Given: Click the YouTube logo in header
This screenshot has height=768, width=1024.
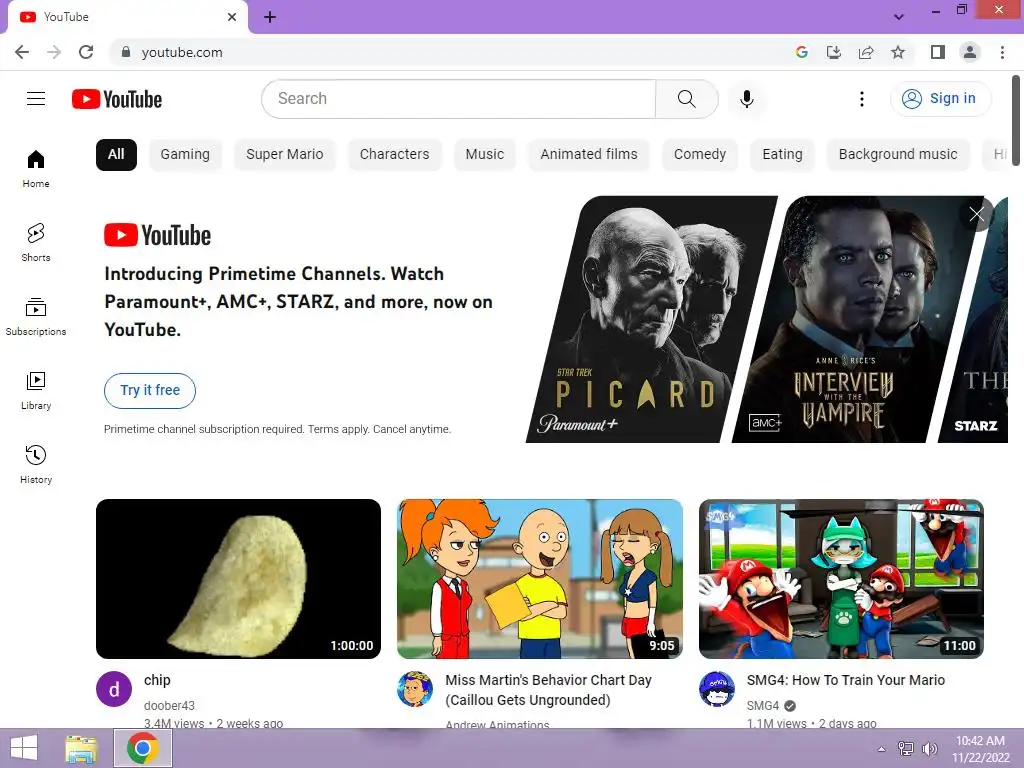Looking at the screenshot, I should point(117,99).
